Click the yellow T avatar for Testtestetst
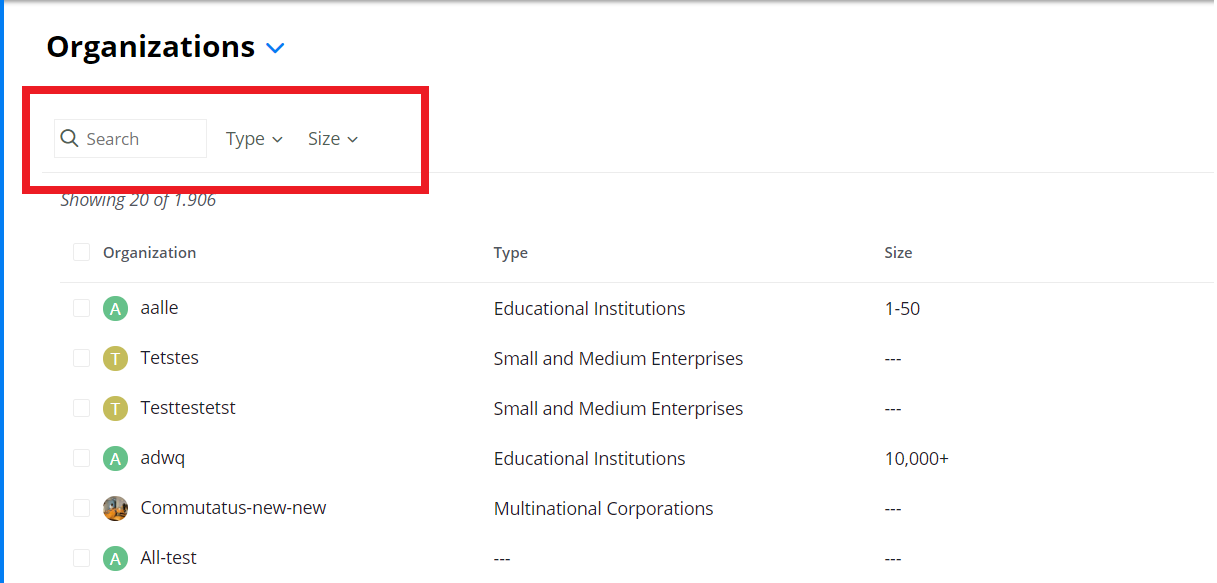The image size is (1217, 583). (x=116, y=409)
